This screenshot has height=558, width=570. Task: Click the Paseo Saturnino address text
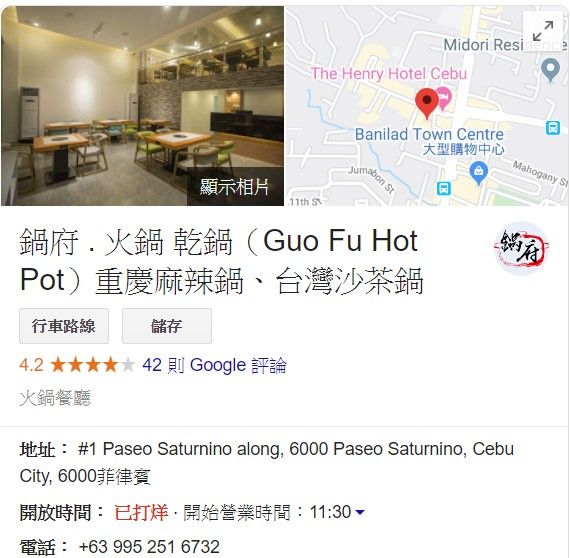267,462
